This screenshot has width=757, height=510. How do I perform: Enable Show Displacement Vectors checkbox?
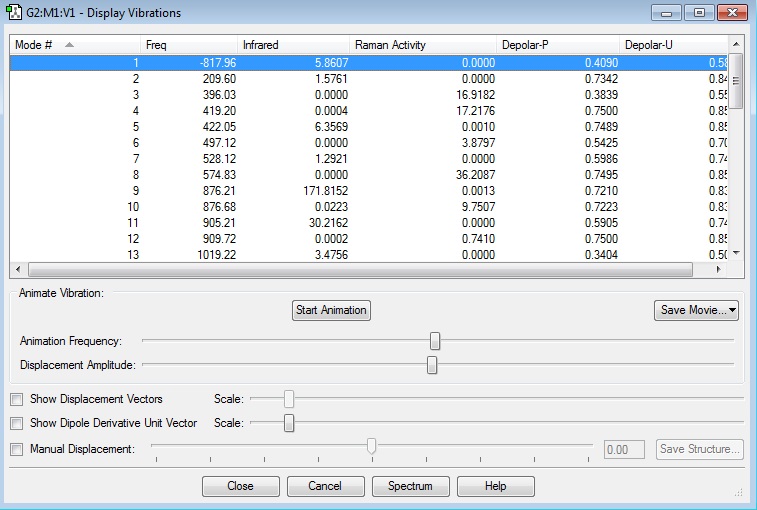tap(17, 399)
